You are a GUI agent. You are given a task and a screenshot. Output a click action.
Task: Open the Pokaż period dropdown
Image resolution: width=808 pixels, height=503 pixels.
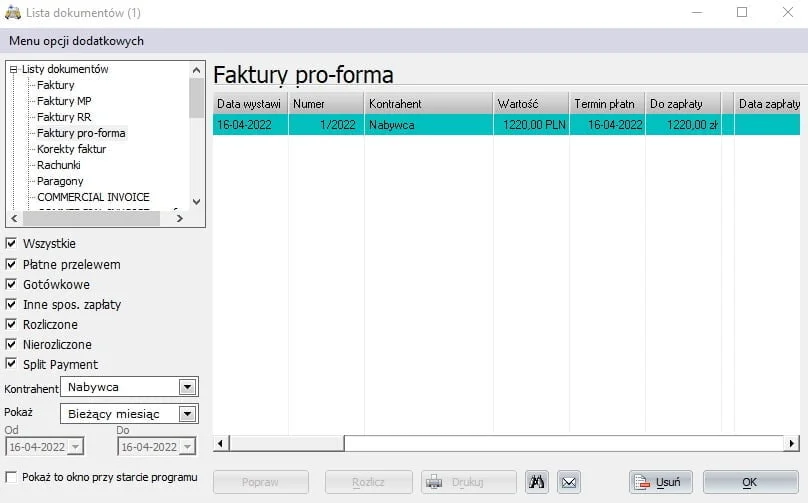pos(188,413)
